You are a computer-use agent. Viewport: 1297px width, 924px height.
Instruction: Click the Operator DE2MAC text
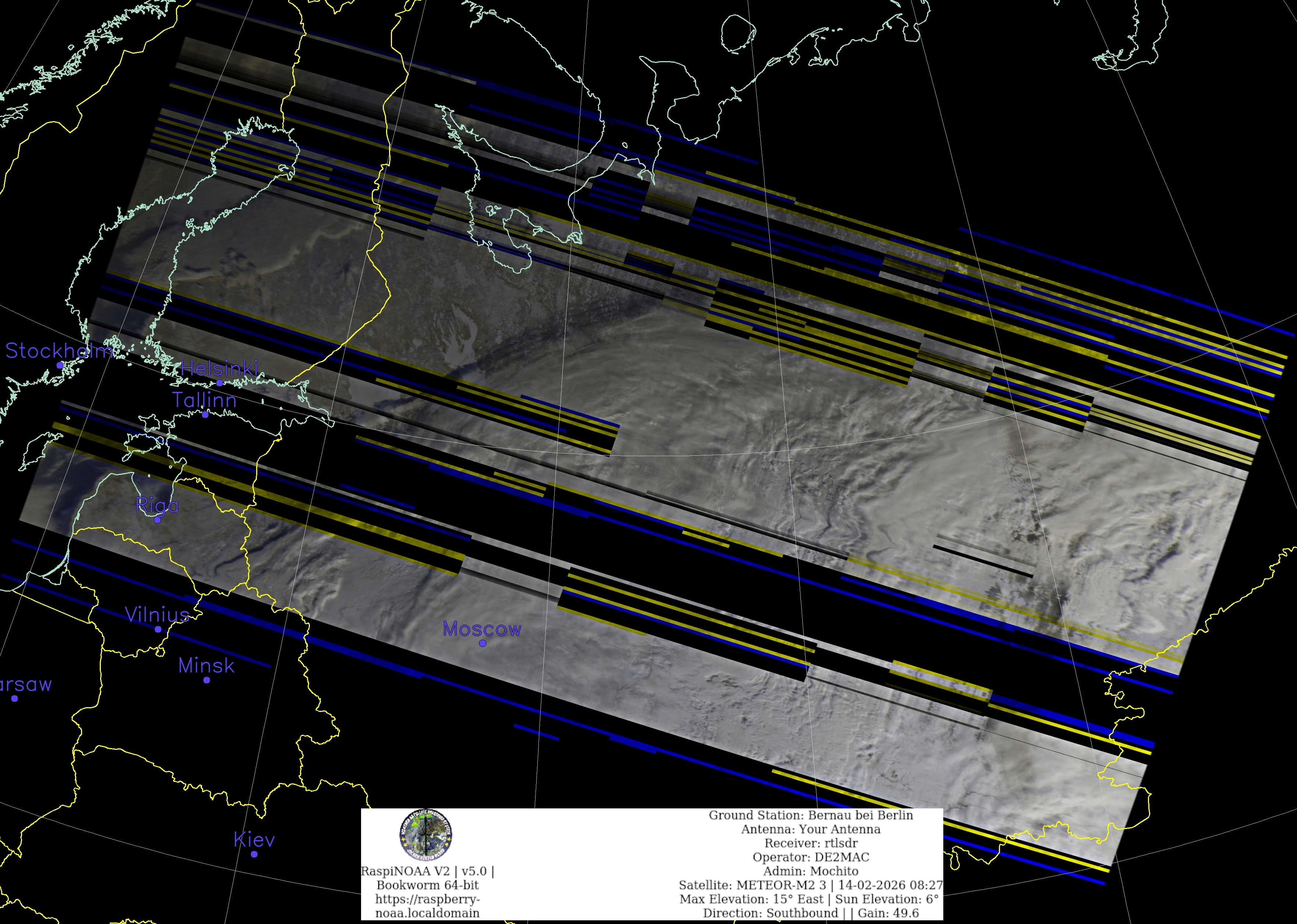(810, 857)
